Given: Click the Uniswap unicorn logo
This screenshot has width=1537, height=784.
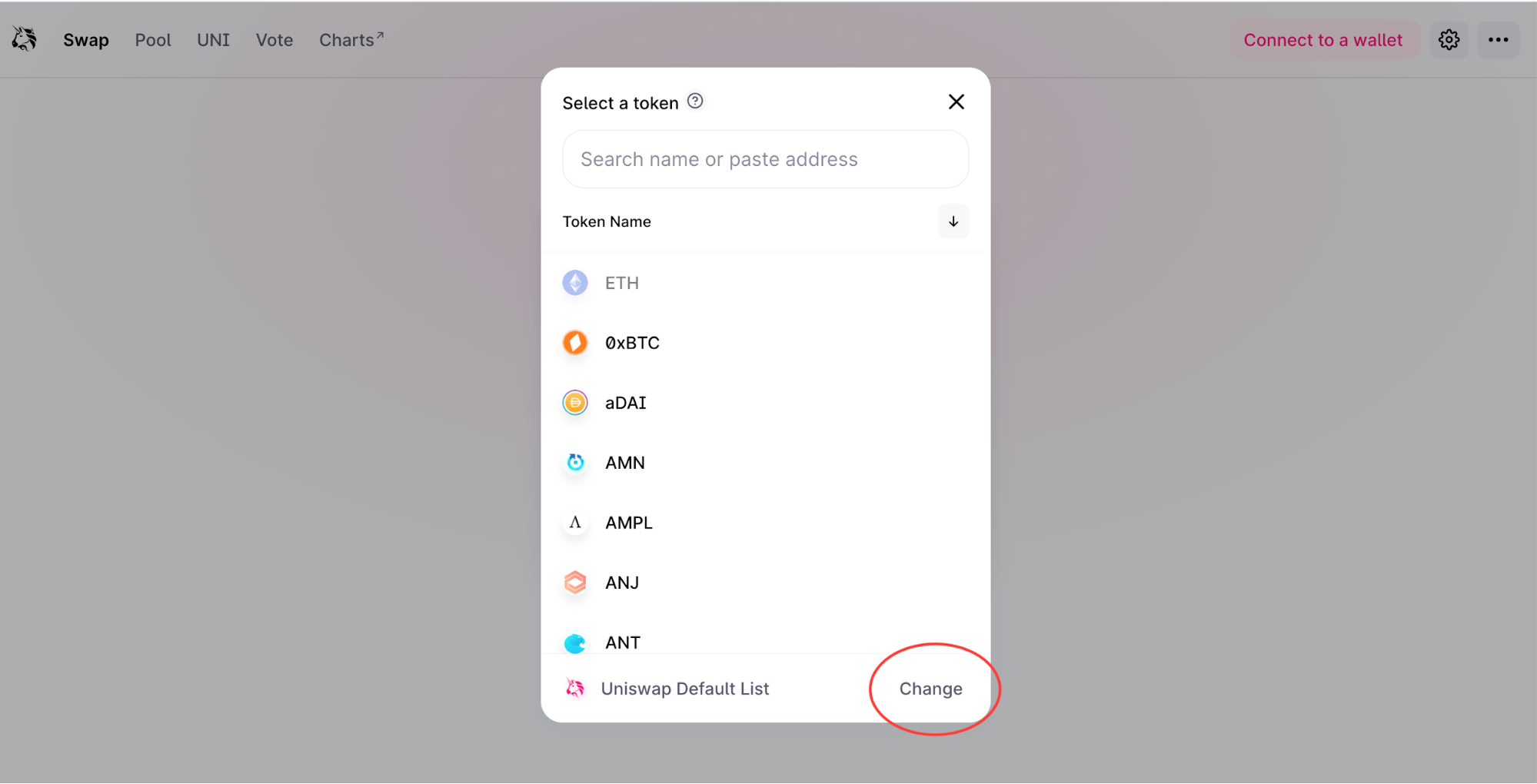Looking at the screenshot, I should (x=25, y=39).
